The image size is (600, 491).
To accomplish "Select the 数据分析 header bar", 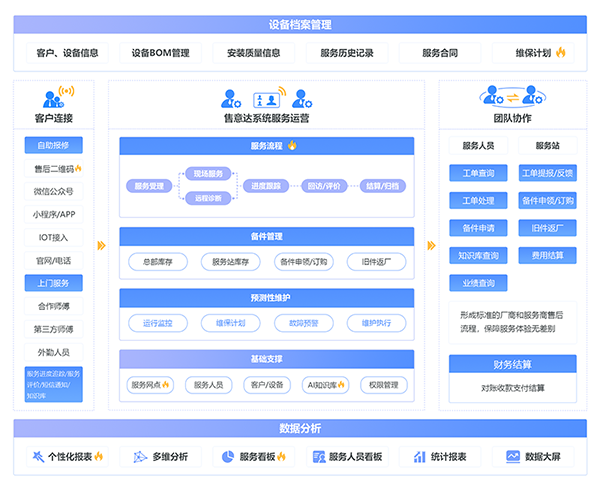I will click(300, 428).
